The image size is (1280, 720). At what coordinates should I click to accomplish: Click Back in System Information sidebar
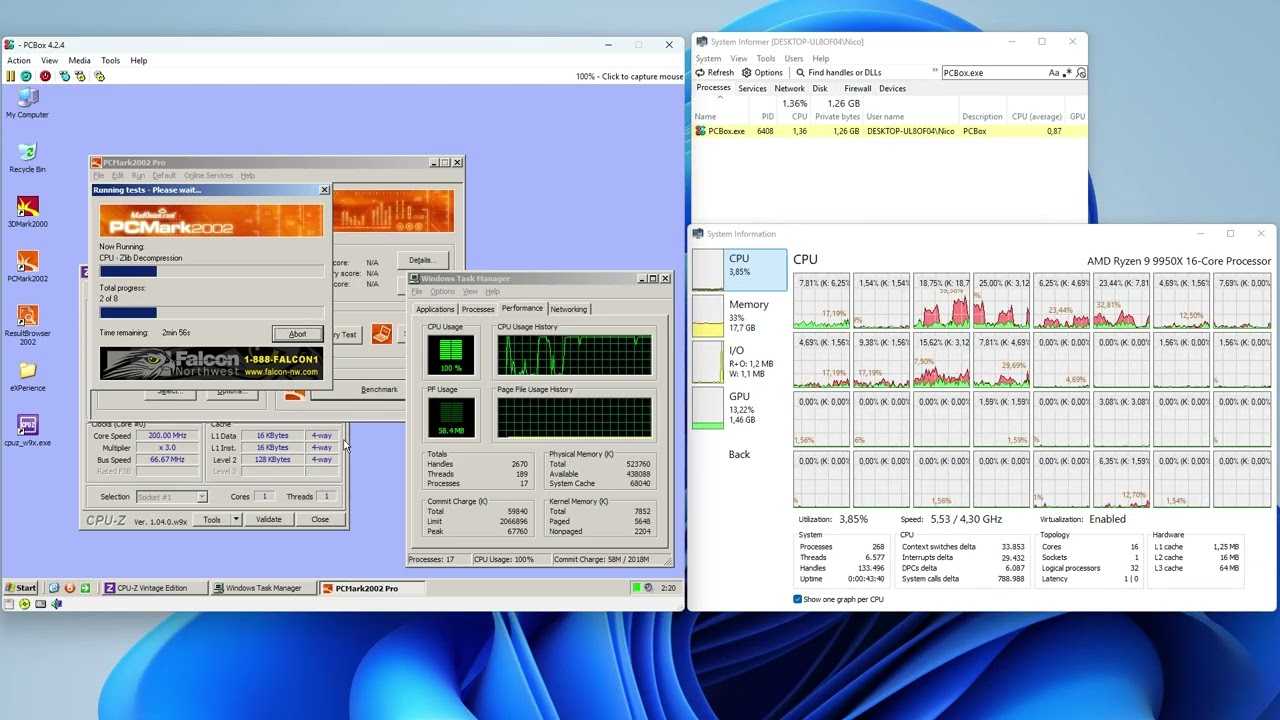point(739,454)
